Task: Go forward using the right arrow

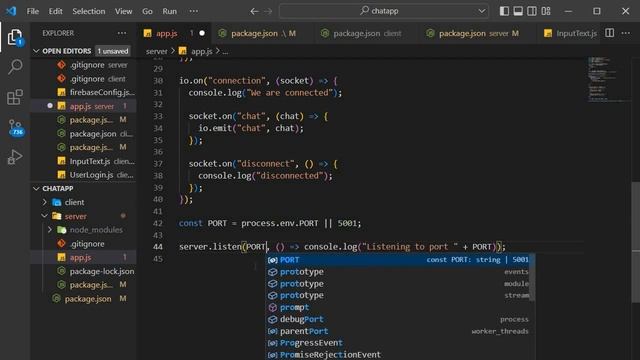Action: click(268, 11)
